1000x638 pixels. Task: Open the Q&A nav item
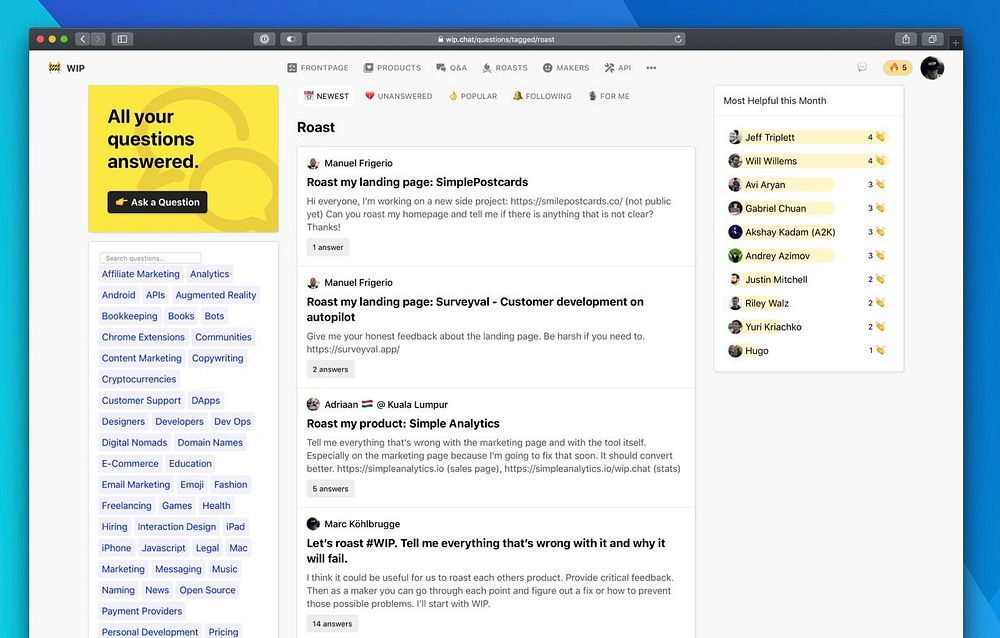(x=452, y=68)
